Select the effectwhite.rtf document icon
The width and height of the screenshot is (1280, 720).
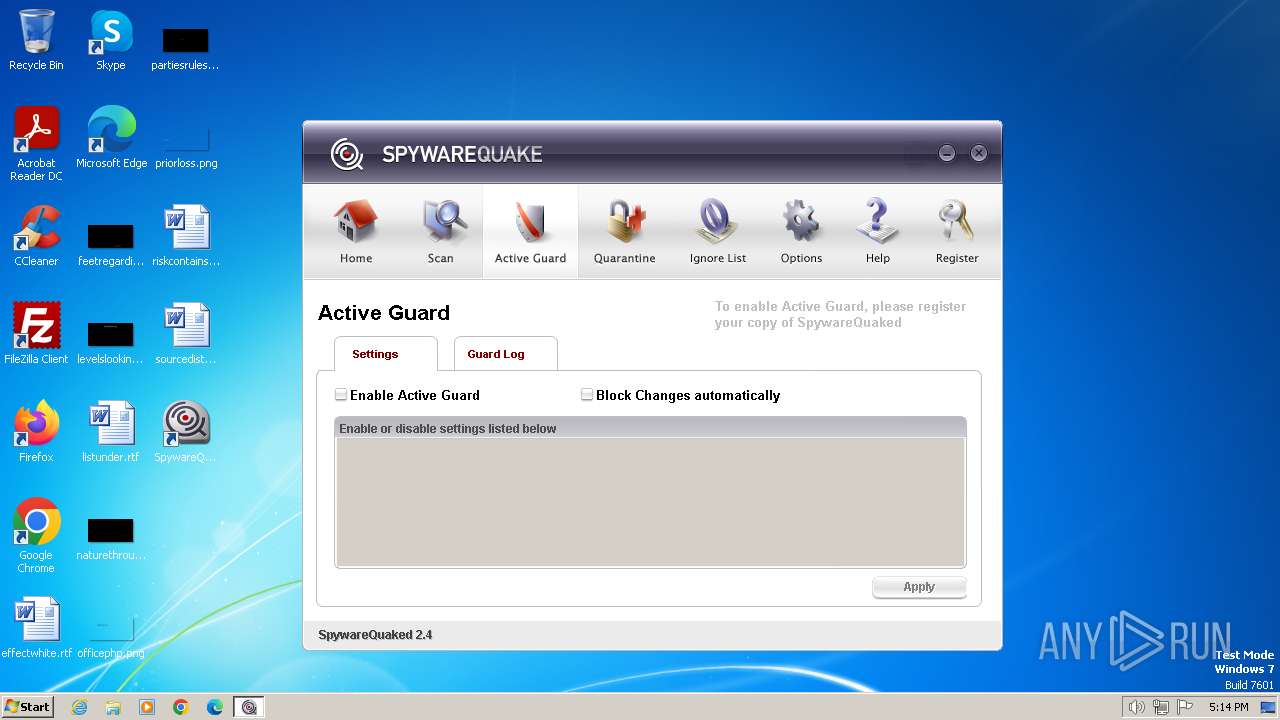(x=36, y=628)
